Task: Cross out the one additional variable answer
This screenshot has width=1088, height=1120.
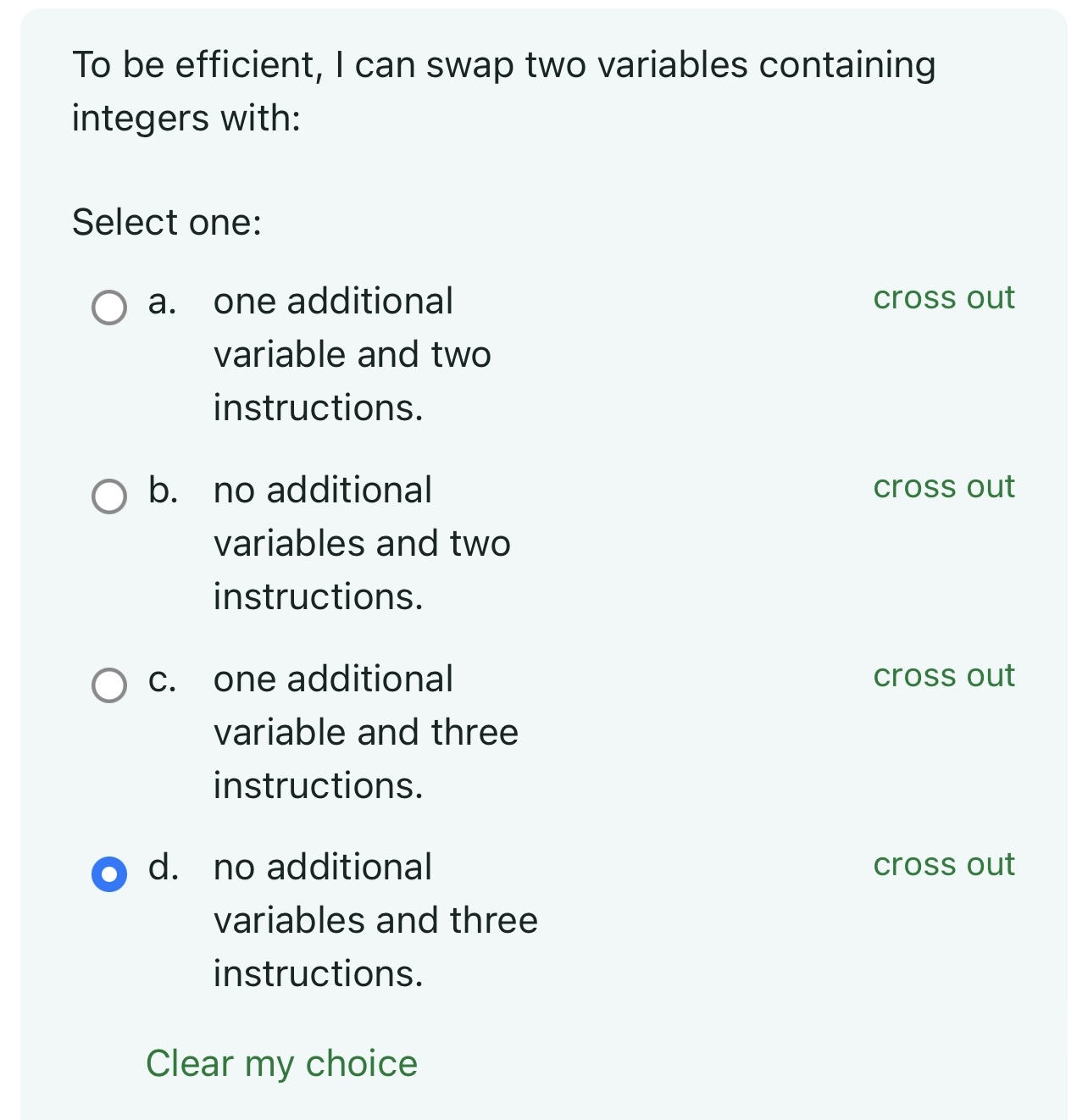Action: point(943,299)
